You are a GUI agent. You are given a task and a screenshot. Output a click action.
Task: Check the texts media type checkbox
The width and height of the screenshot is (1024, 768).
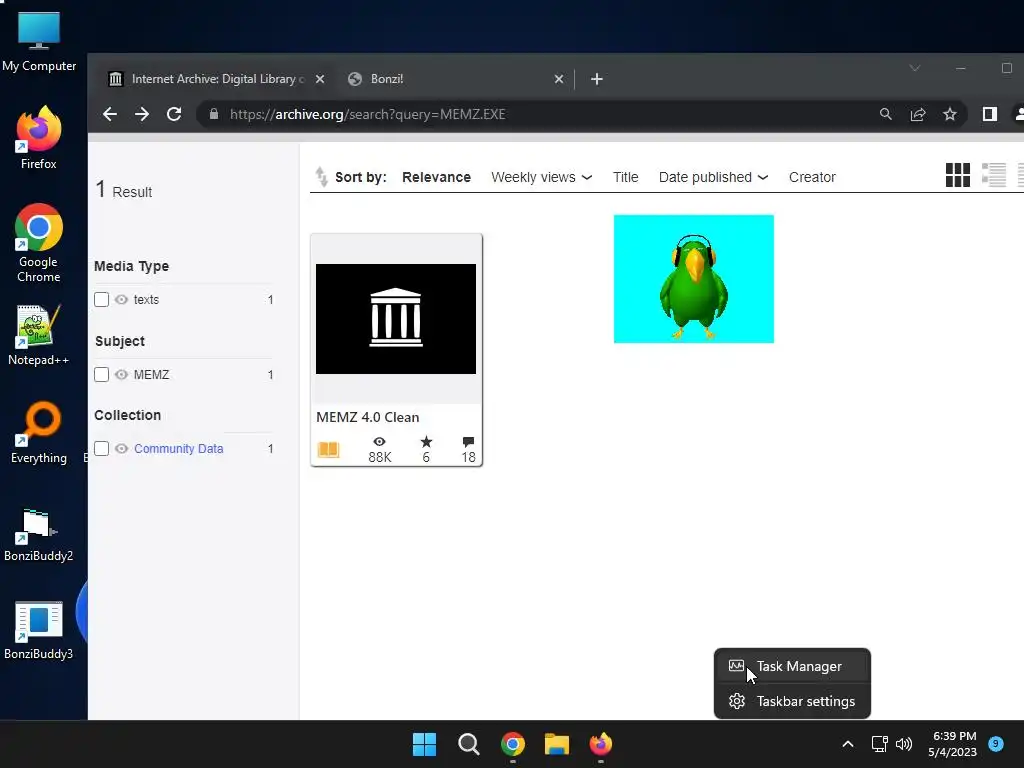click(x=101, y=300)
